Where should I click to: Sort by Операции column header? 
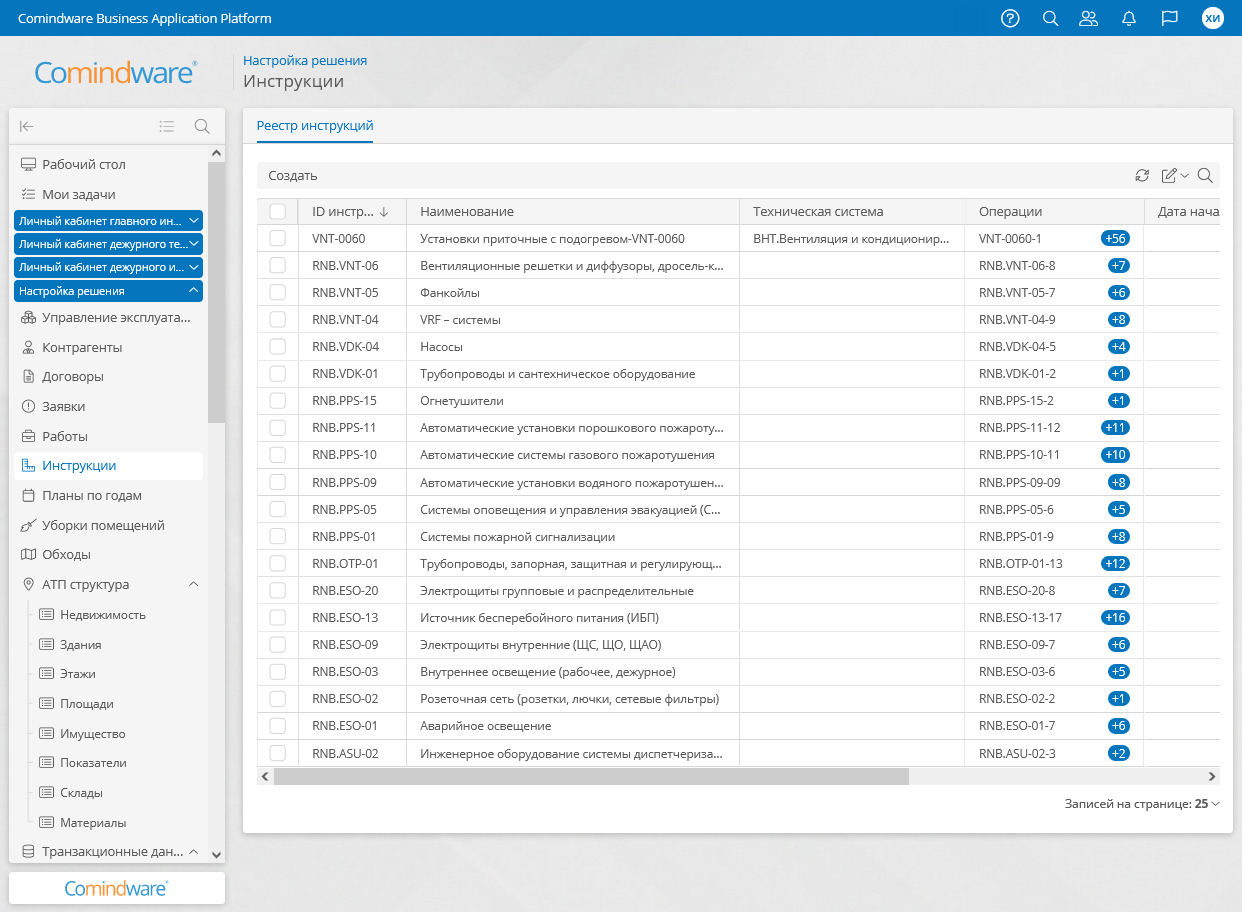tap(1054, 211)
